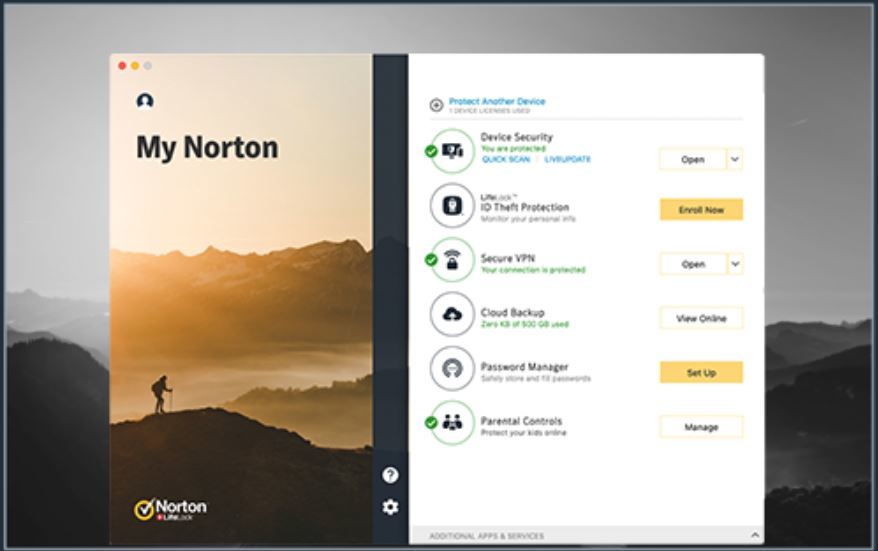
Task: Click View Online for Cloud Backup
Action: coord(702,319)
